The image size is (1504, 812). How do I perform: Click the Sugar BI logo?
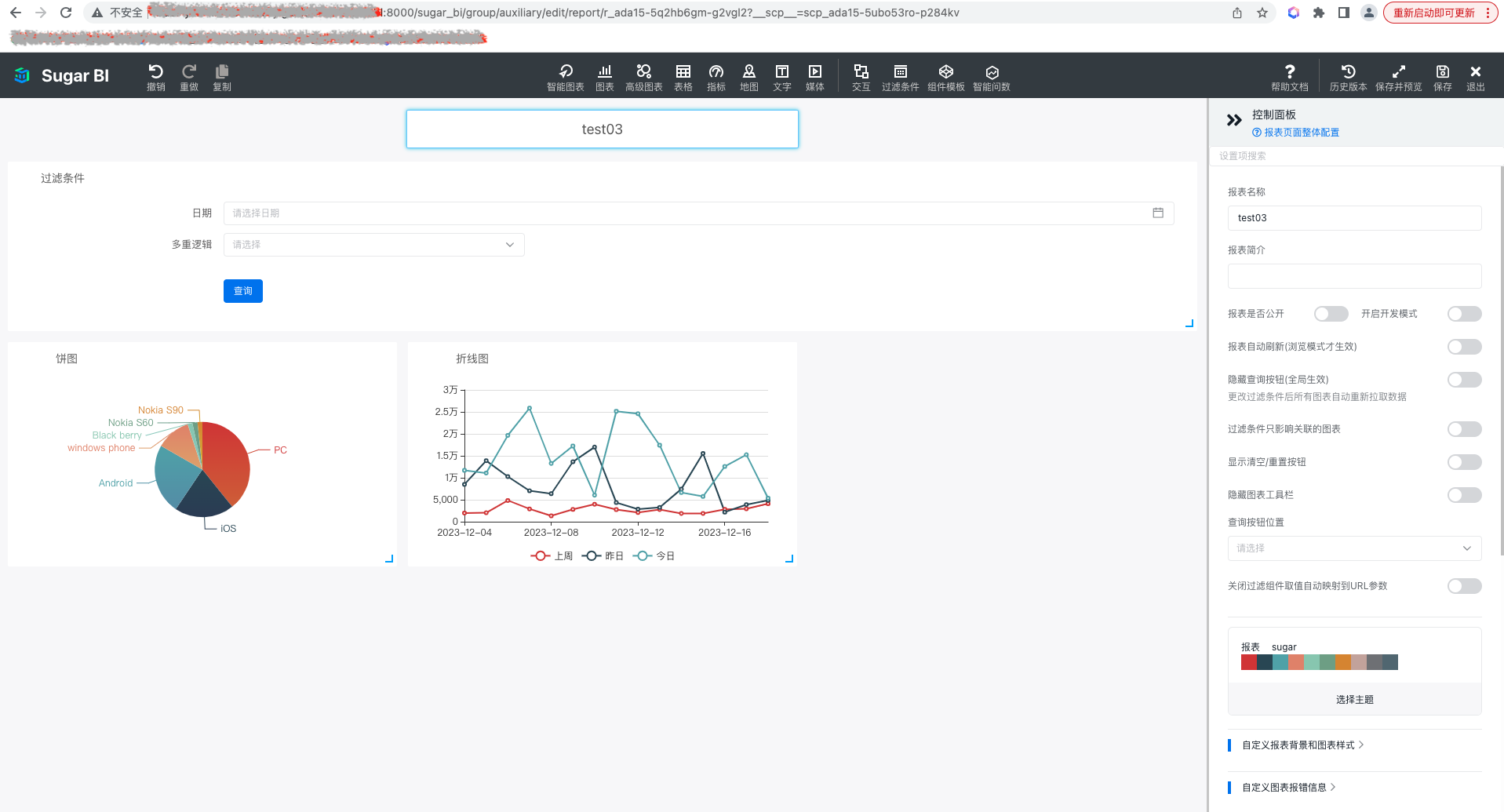(x=62, y=76)
